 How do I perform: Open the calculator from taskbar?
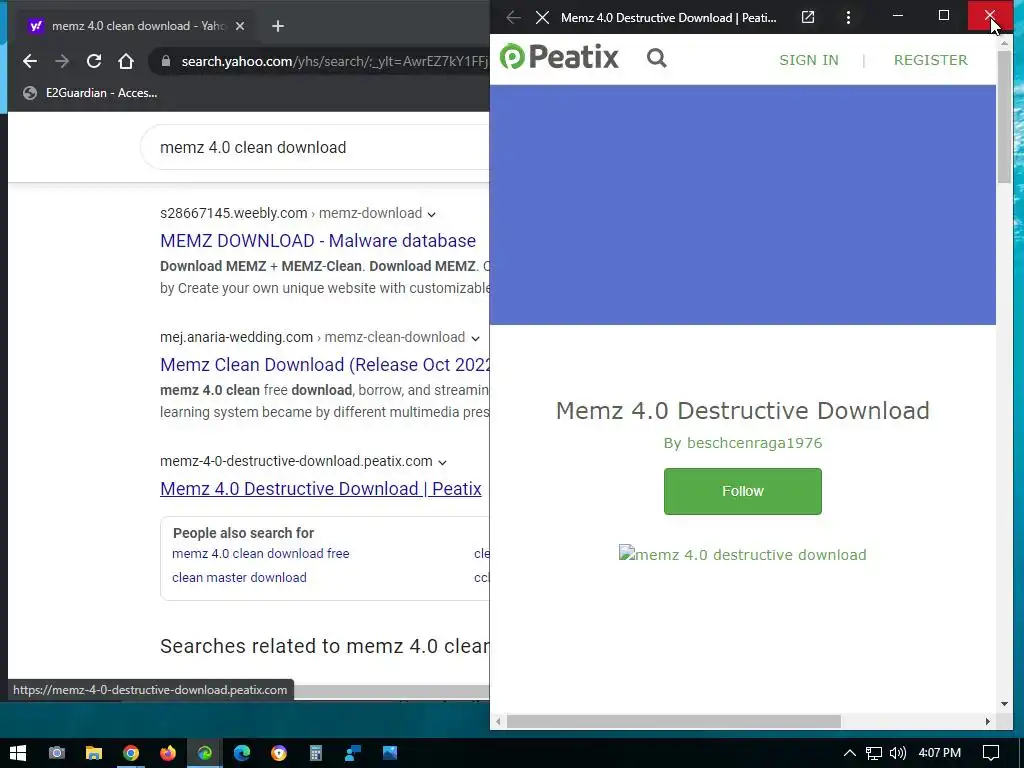(316, 753)
